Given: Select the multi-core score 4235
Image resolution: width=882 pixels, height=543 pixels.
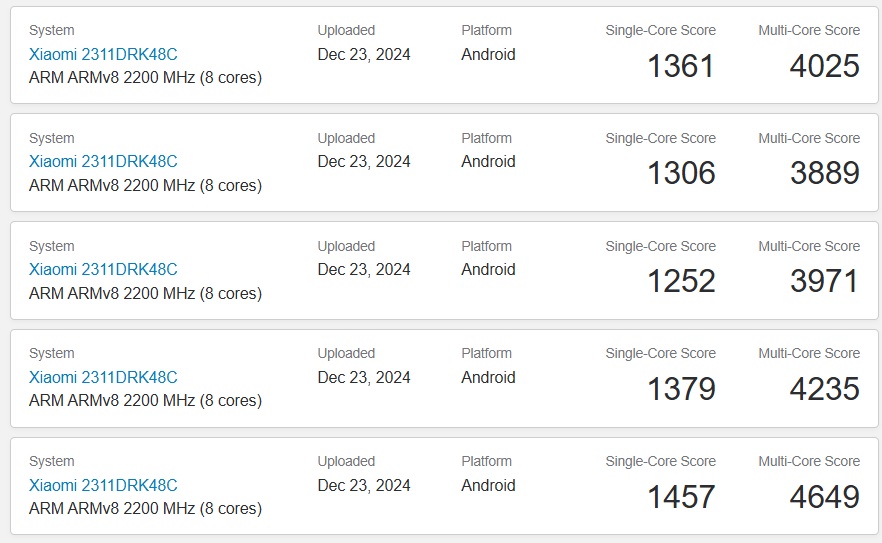Looking at the screenshot, I should (825, 389).
